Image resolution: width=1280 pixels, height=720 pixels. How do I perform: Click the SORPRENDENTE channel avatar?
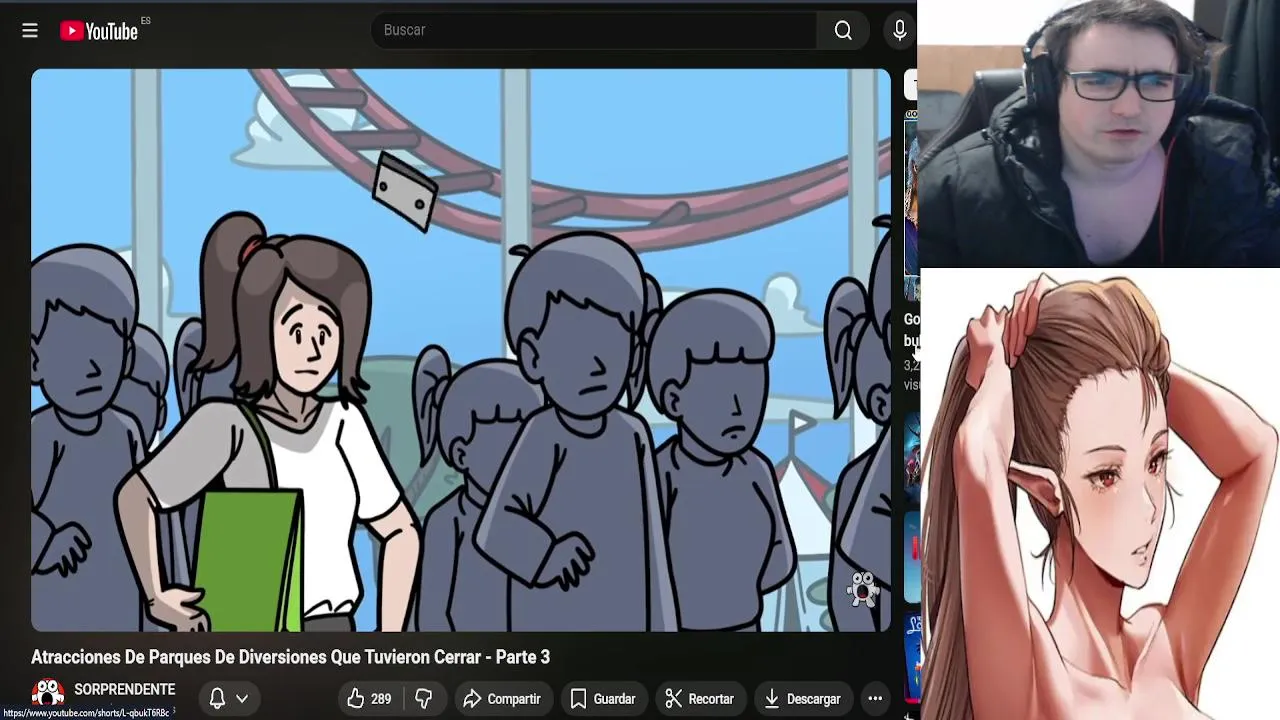tap(48, 694)
